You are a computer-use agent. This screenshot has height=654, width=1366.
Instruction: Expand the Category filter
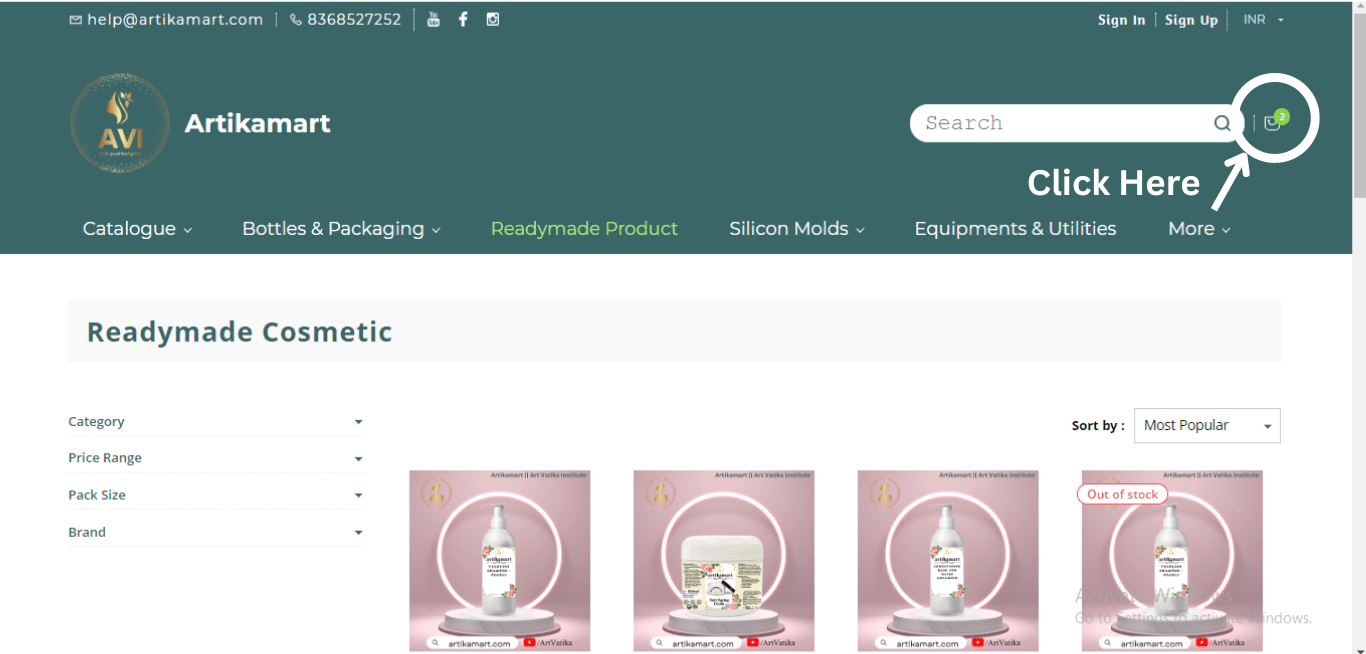215,422
